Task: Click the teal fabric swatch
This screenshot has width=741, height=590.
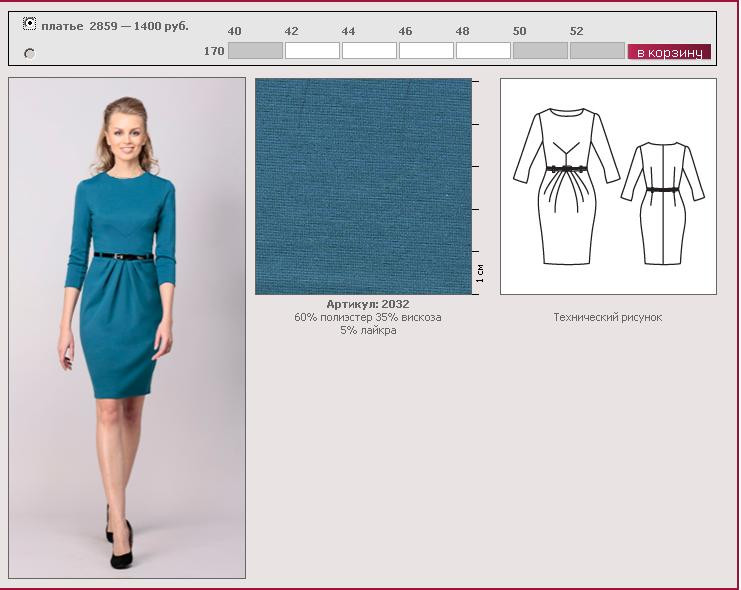Action: tap(363, 186)
